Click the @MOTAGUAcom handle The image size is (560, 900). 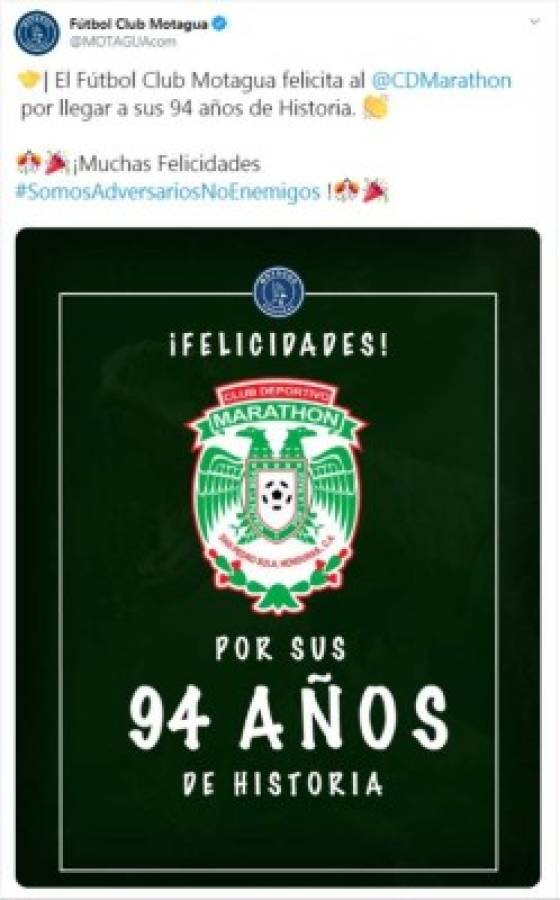tap(123, 41)
